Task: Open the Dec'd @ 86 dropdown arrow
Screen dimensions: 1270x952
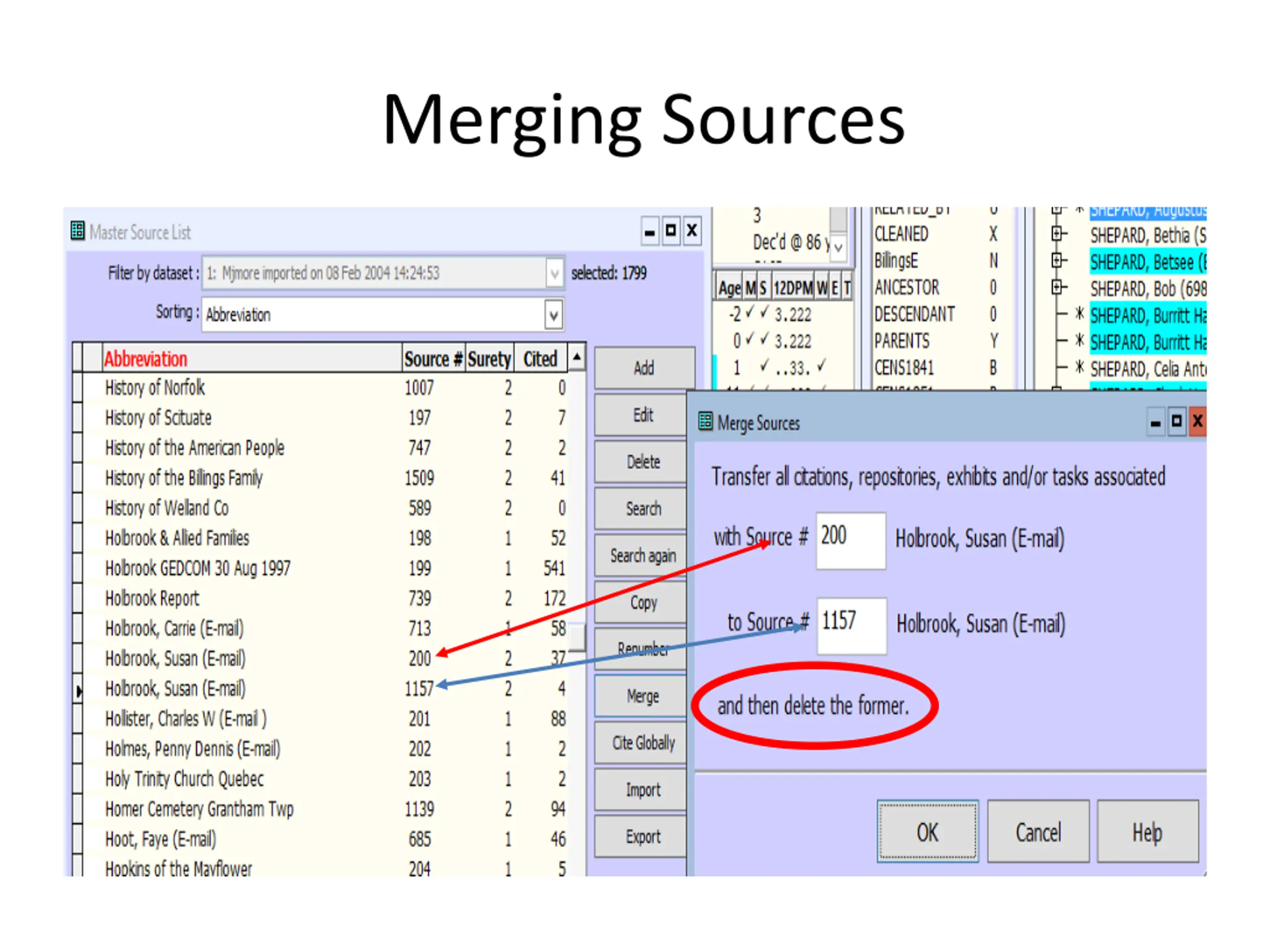Action: (838, 247)
